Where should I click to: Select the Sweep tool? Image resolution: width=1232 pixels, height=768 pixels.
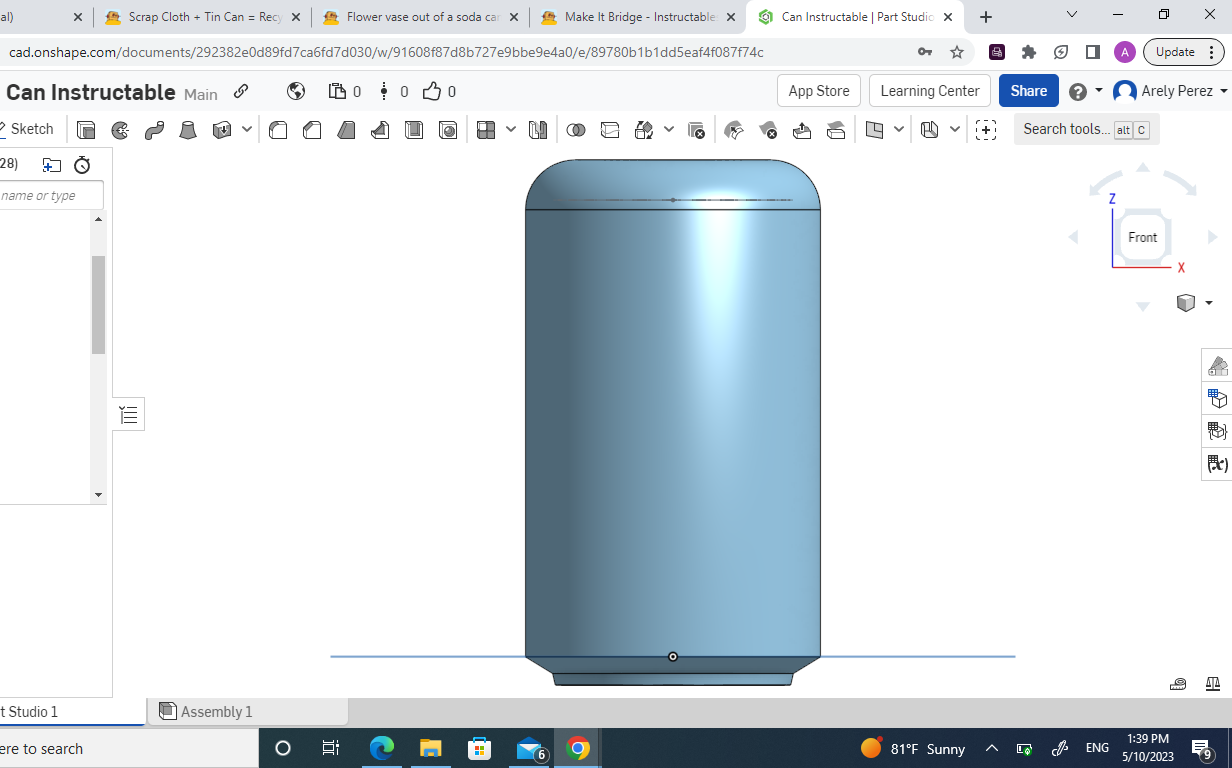152,129
